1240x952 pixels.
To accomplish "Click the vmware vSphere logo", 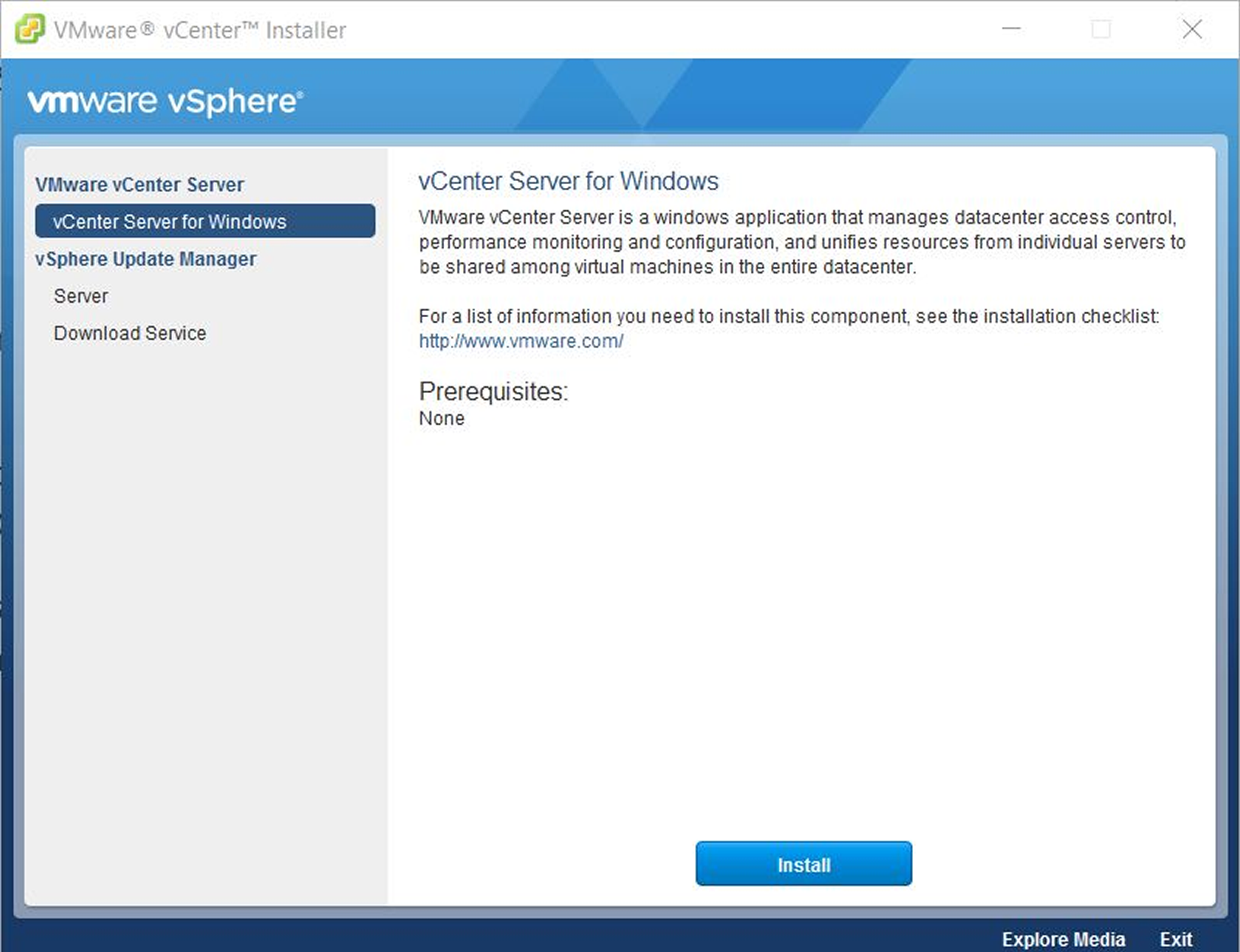I will (165, 101).
